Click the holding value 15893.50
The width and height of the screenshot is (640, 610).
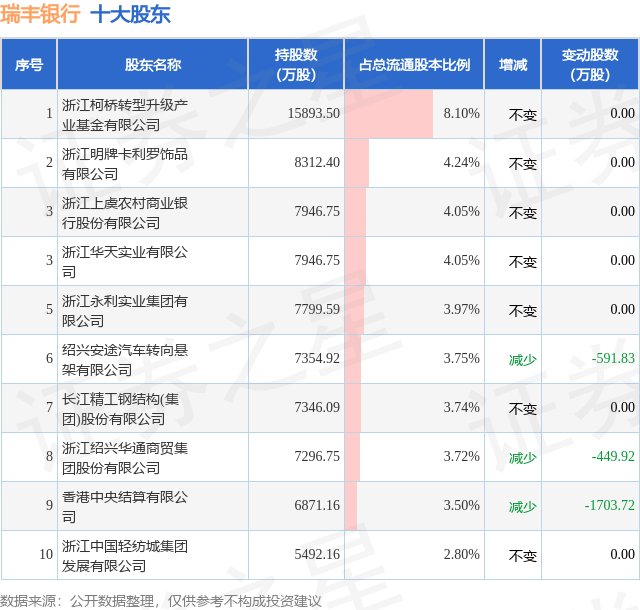[313, 113]
